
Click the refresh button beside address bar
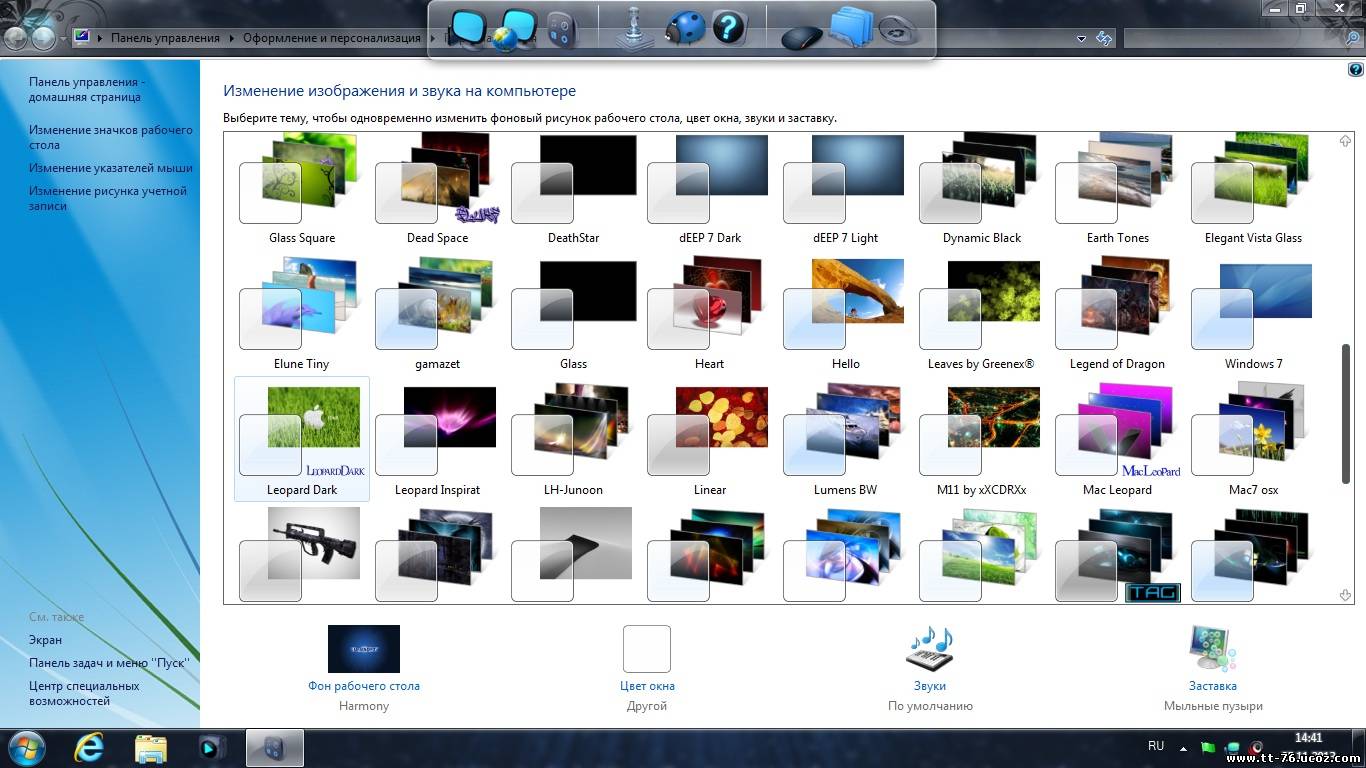click(x=1104, y=38)
